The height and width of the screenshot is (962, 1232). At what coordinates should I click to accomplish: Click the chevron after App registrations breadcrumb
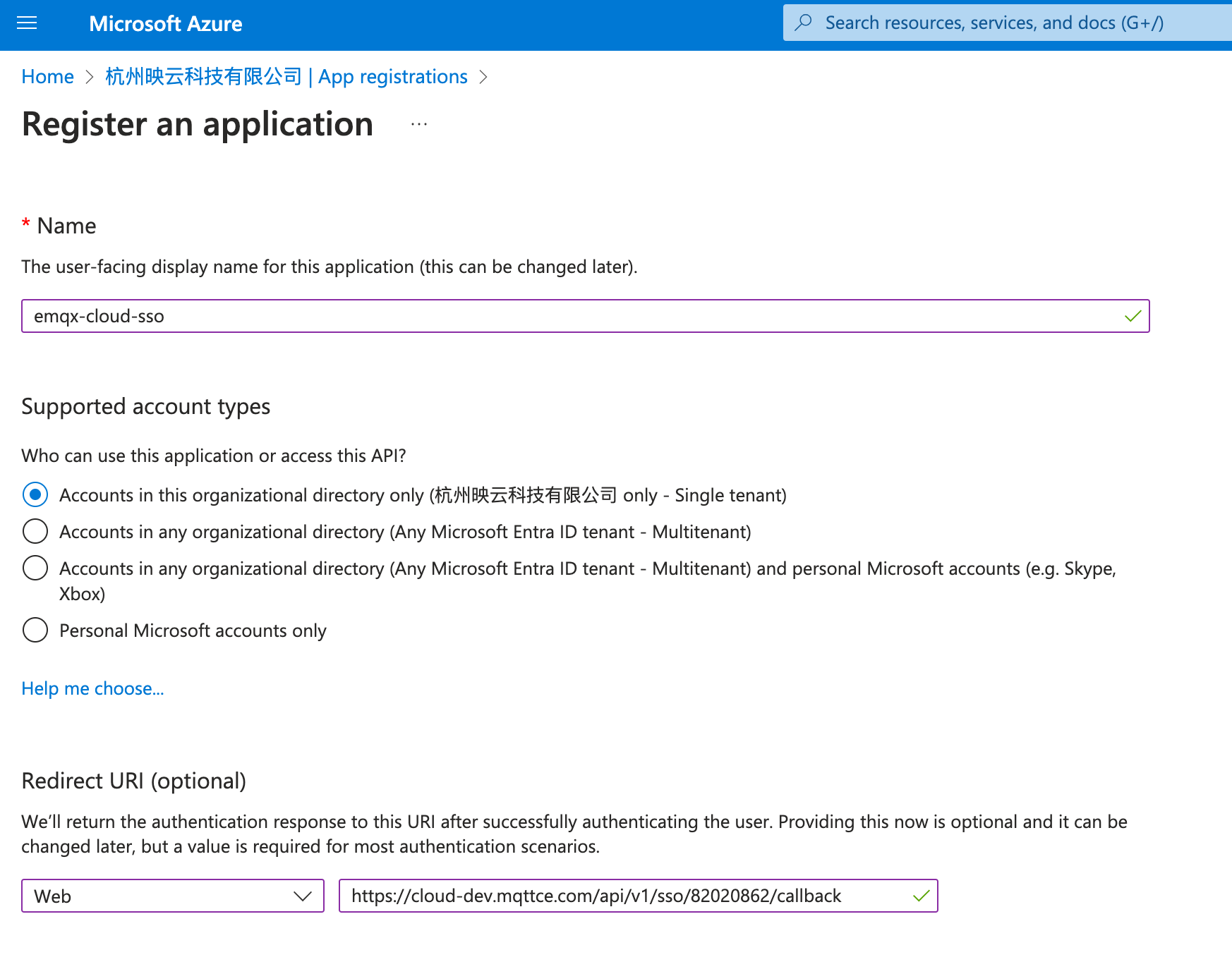[483, 77]
